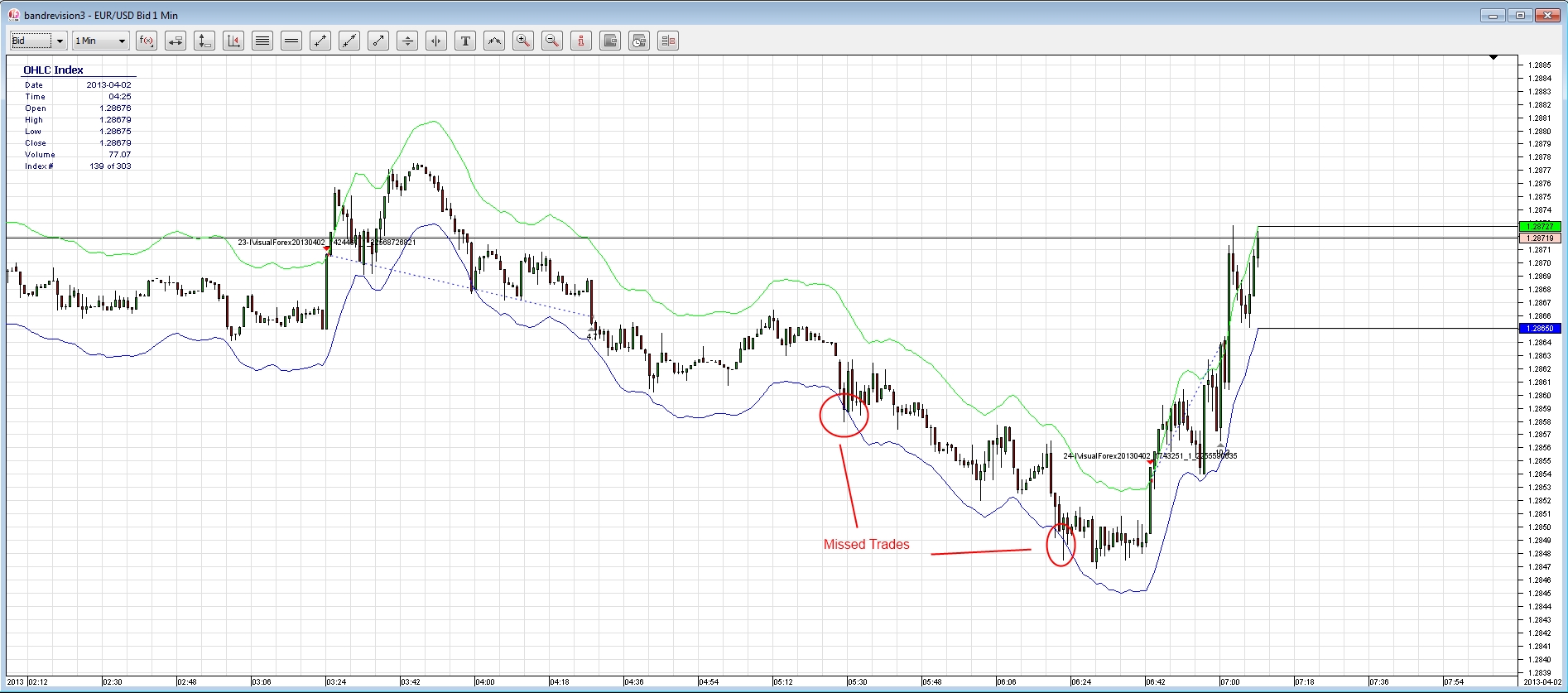Click the blue 1.28650 price label
1568x693 pixels.
[1540, 328]
